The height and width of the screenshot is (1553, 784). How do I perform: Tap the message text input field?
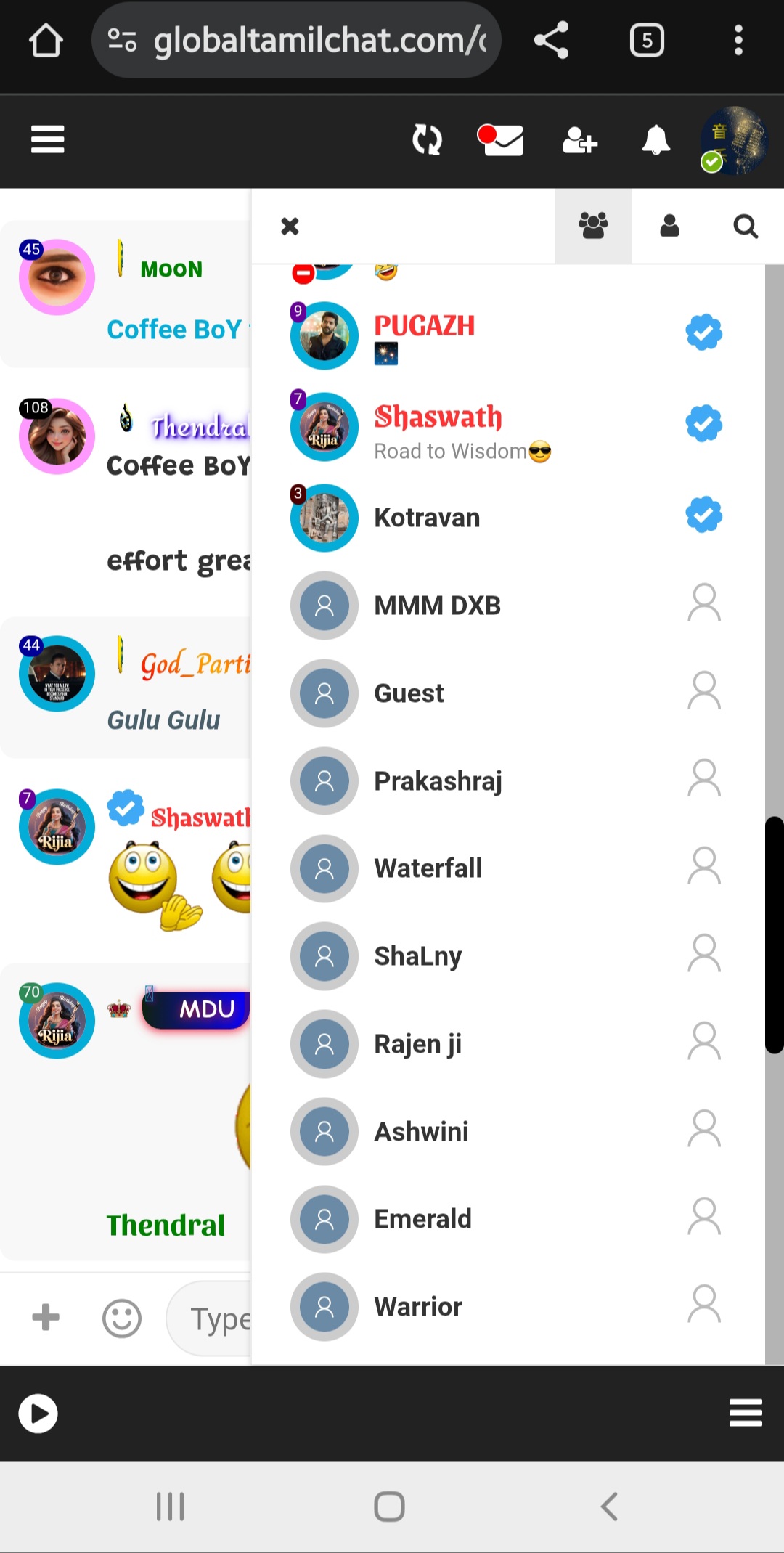[x=210, y=1318]
